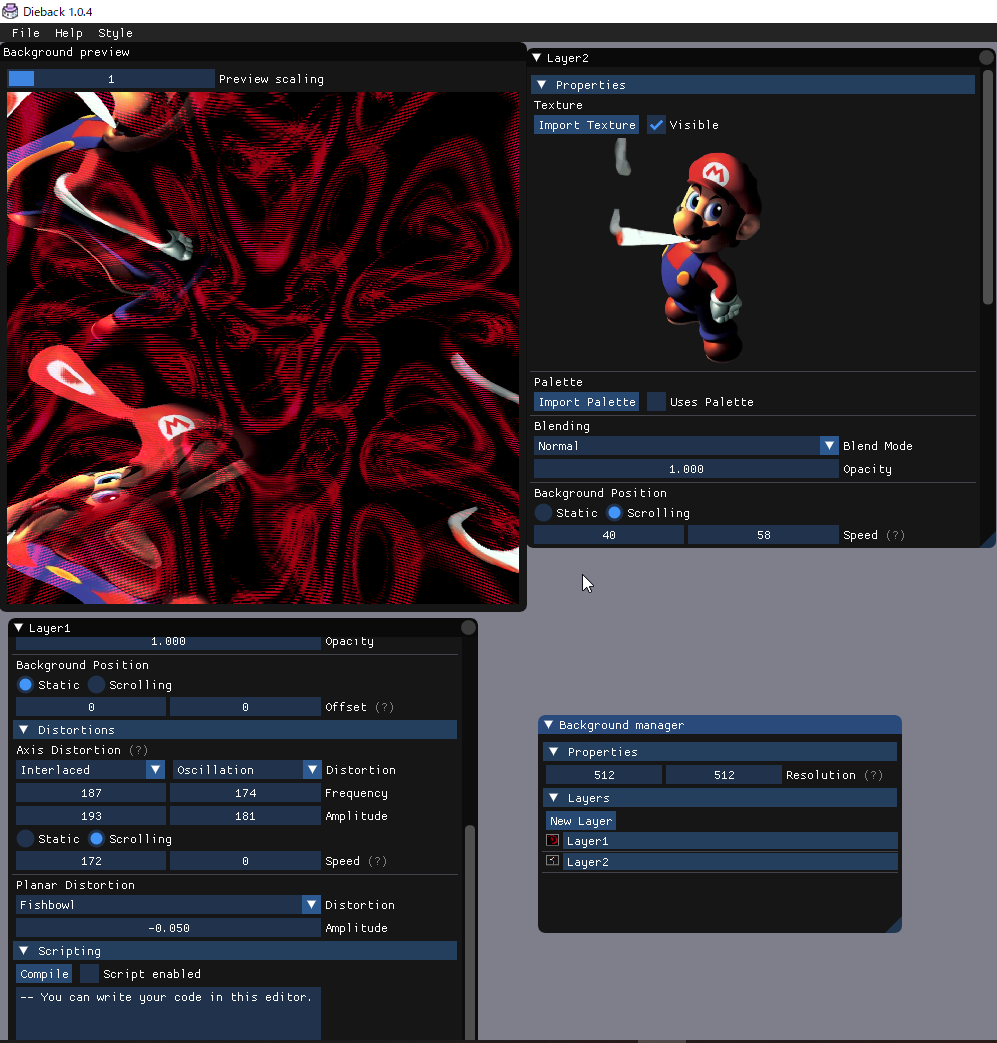Open the Fishbowl planar distortion dropdown
Image resolution: width=997 pixels, height=1043 pixels.
pyautogui.click(x=168, y=905)
